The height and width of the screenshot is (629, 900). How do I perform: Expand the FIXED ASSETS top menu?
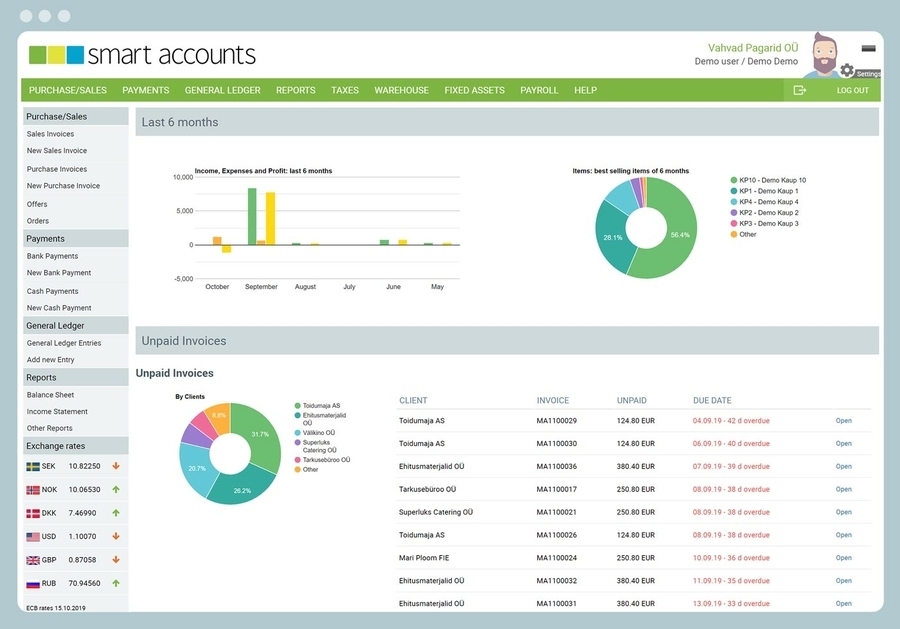tap(474, 90)
